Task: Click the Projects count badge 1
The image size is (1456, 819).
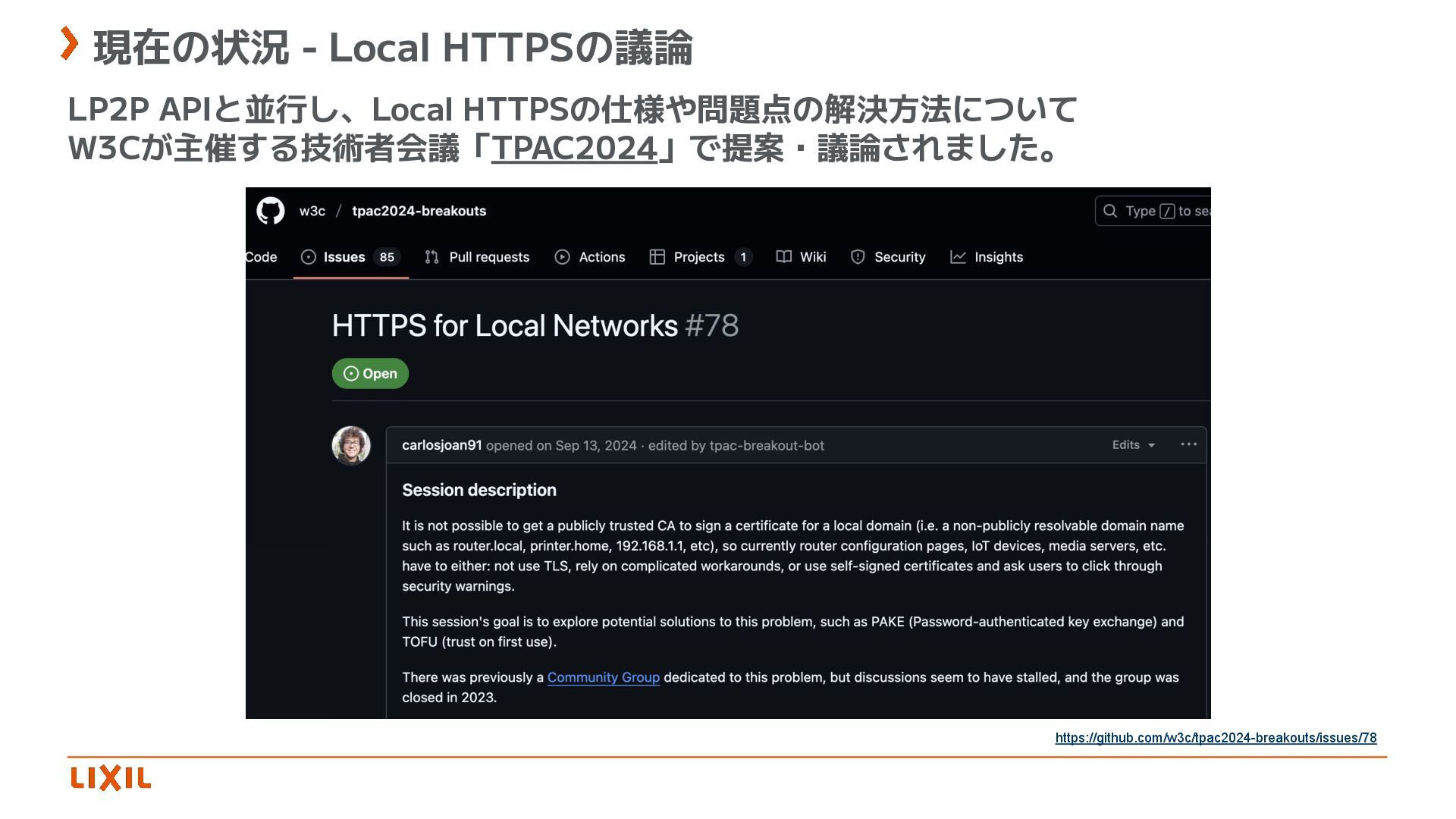Action: (x=743, y=257)
